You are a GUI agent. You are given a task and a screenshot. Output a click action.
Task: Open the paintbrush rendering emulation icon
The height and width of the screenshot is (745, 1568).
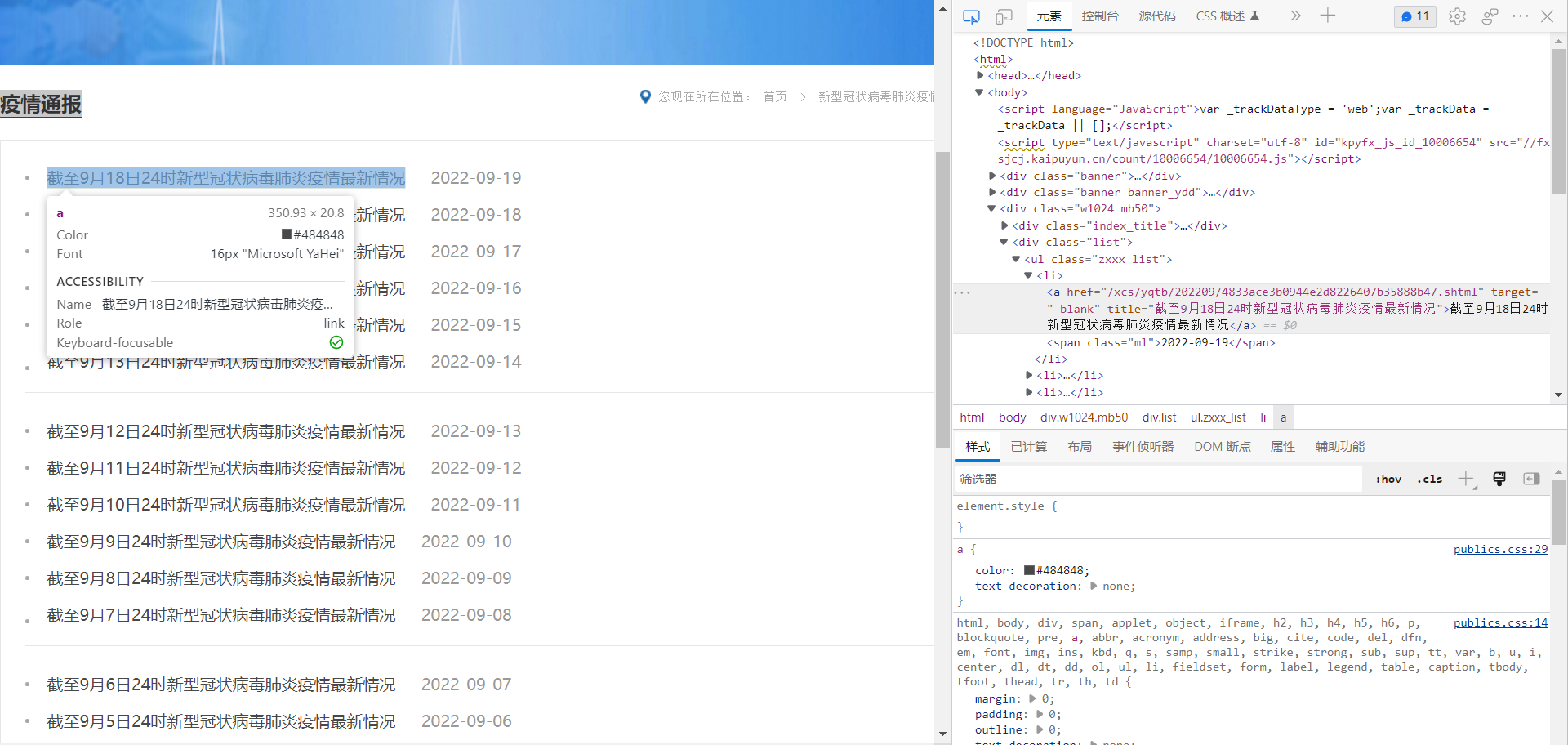pos(1499,479)
